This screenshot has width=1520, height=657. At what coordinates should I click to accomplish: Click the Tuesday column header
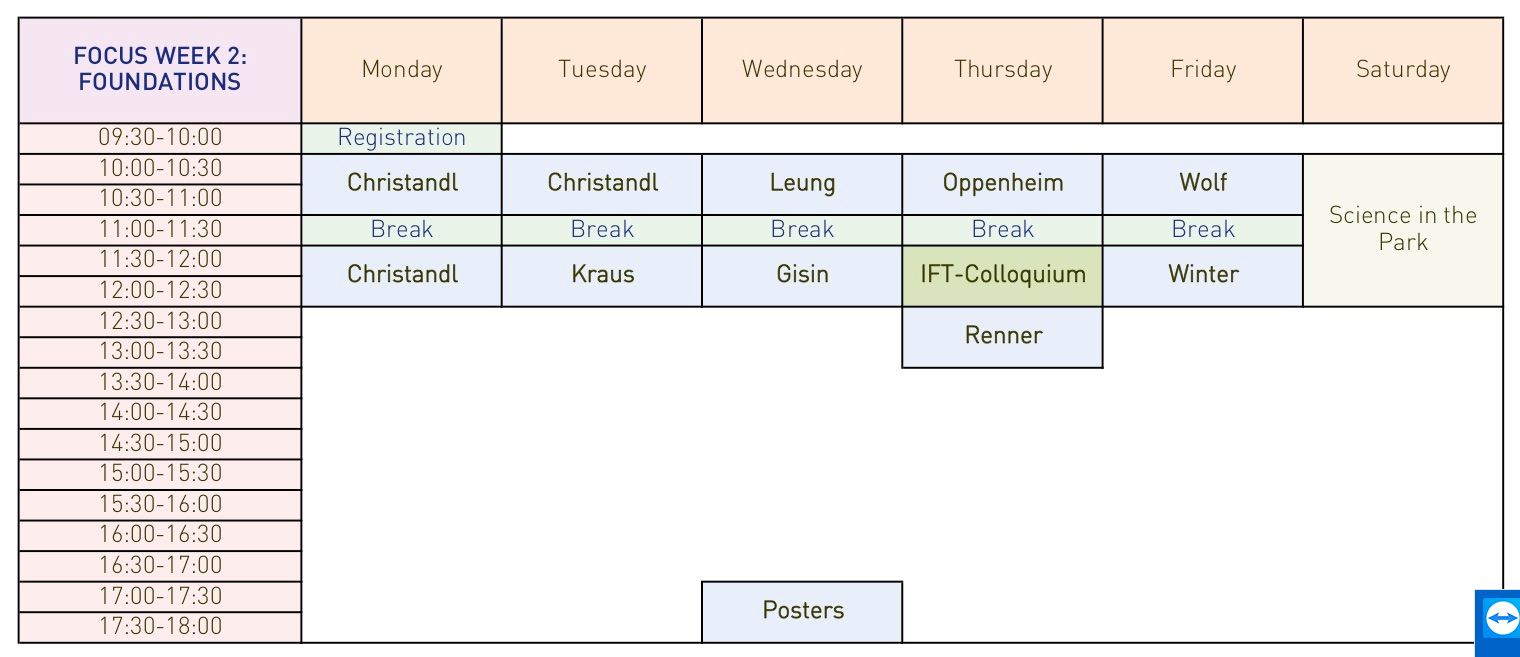602,70
